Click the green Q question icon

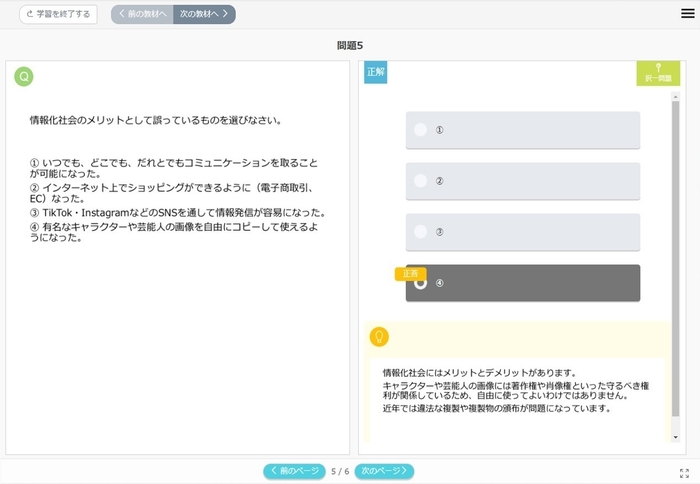pos(23,77)
